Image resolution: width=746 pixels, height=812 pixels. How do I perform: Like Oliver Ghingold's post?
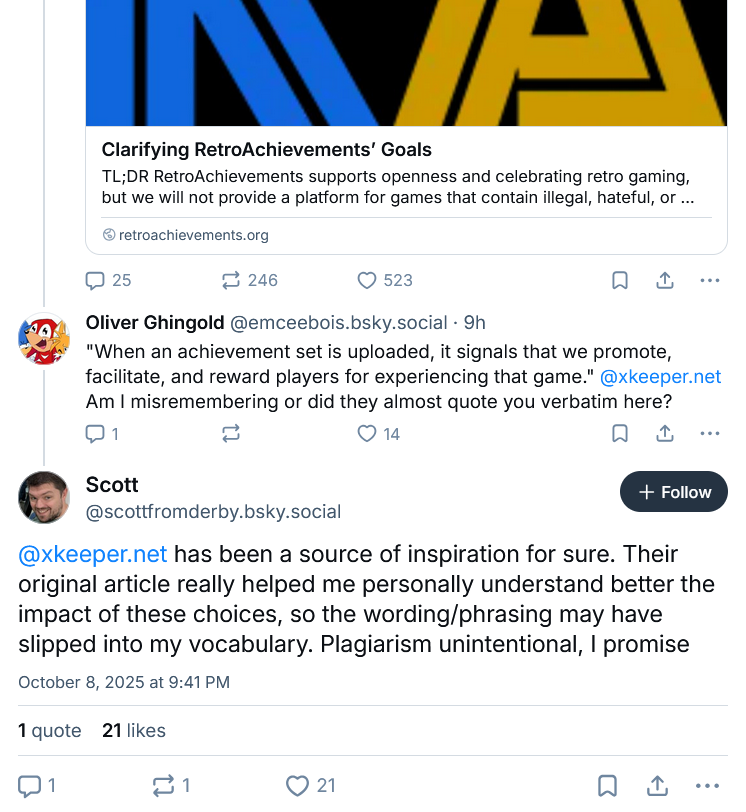pos(368,433)
